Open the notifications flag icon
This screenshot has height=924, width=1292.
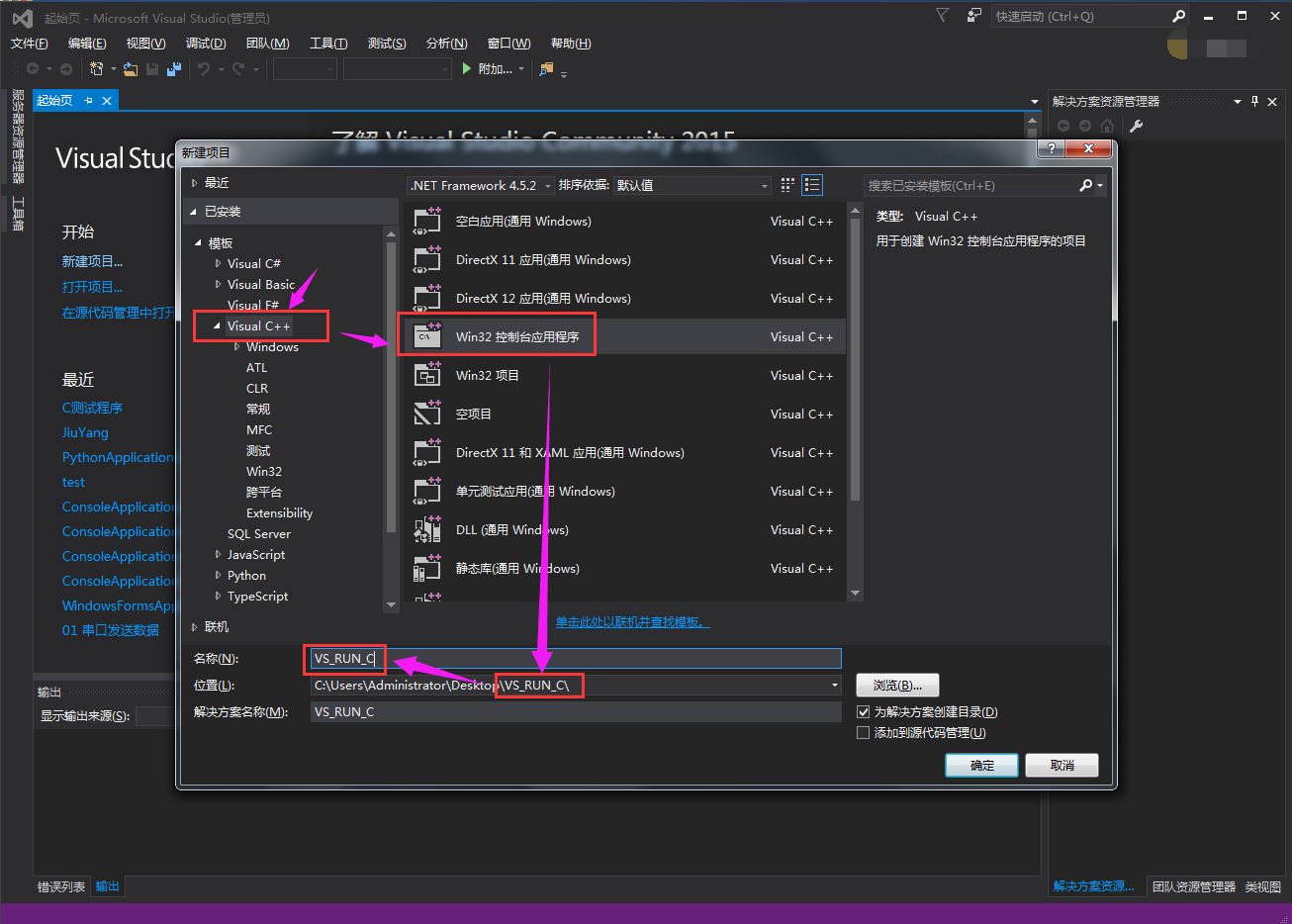(x=942, y=15)
